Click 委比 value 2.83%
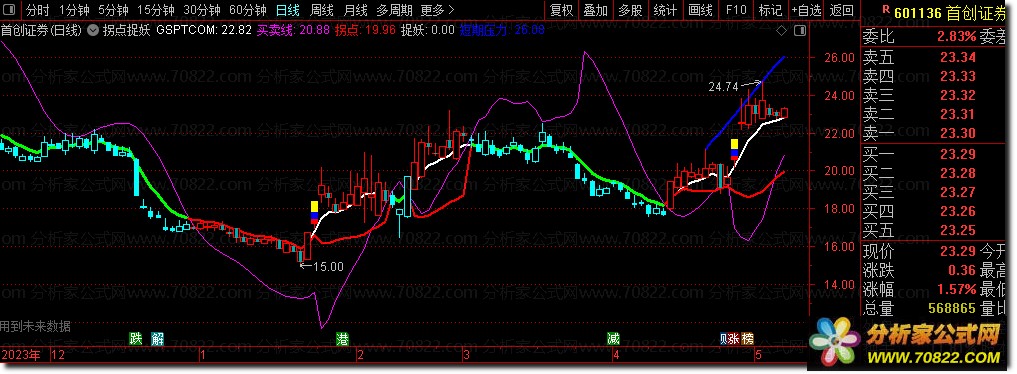 coord(957,36)
